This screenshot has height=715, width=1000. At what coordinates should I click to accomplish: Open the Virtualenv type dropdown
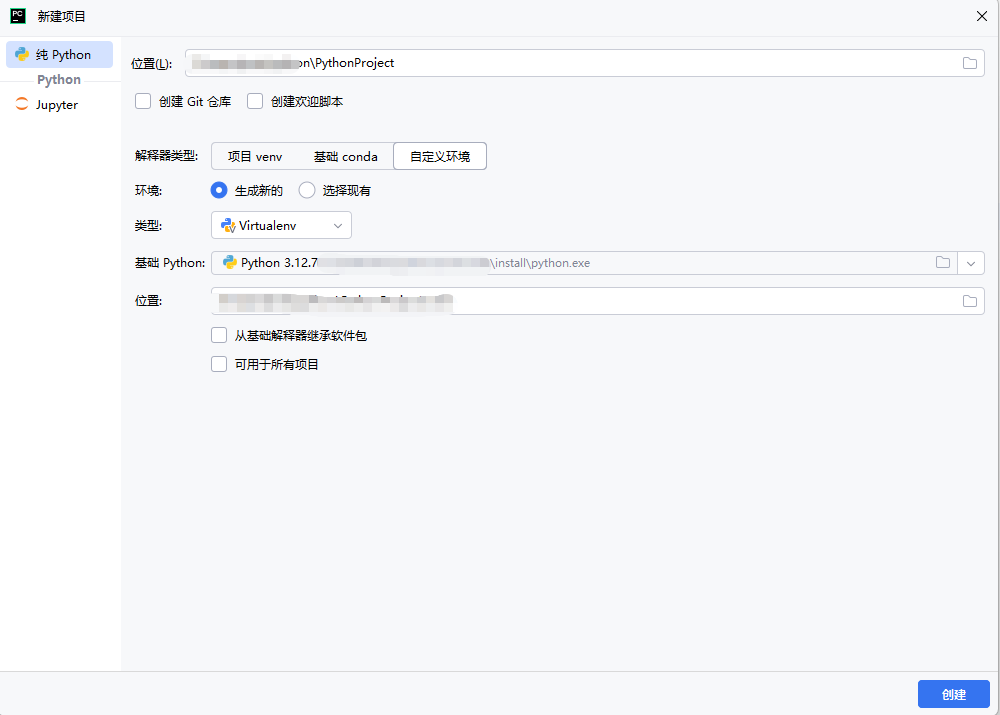[x=281, y=225]
